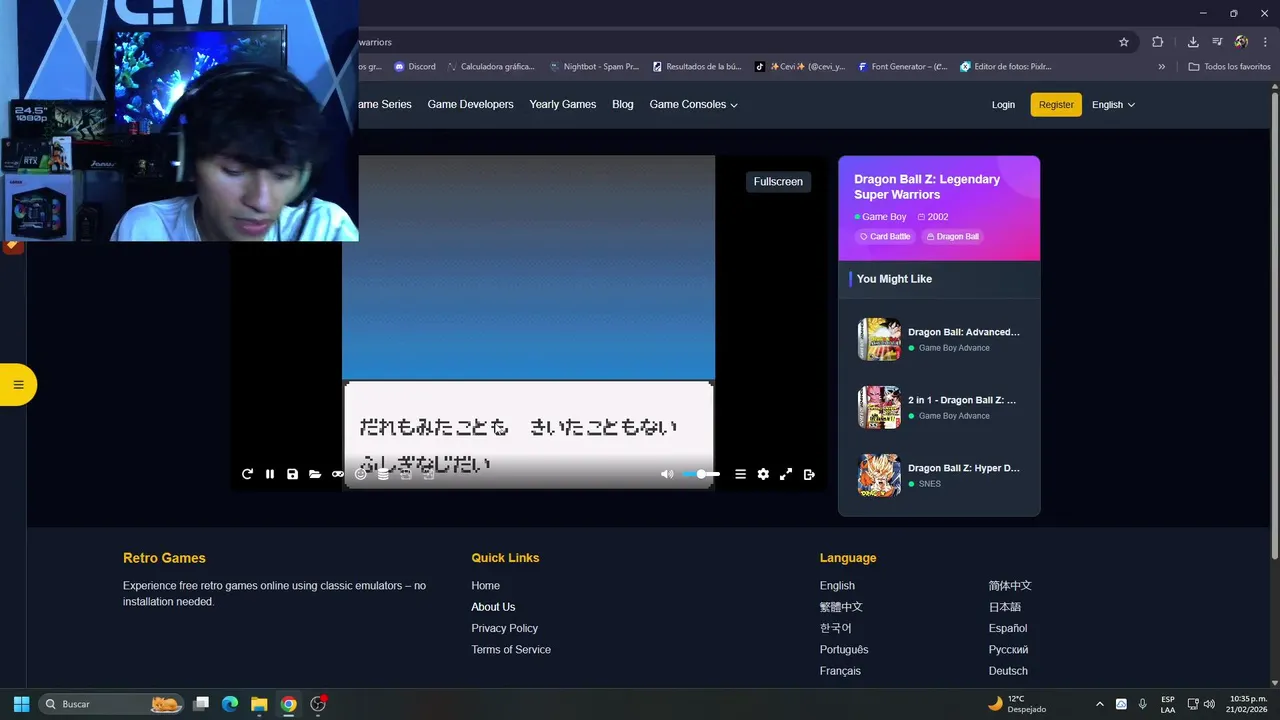The image size is (1280, 720).
Task: Open the Chrome downloads icon
Action: [x=1193, y=42]
